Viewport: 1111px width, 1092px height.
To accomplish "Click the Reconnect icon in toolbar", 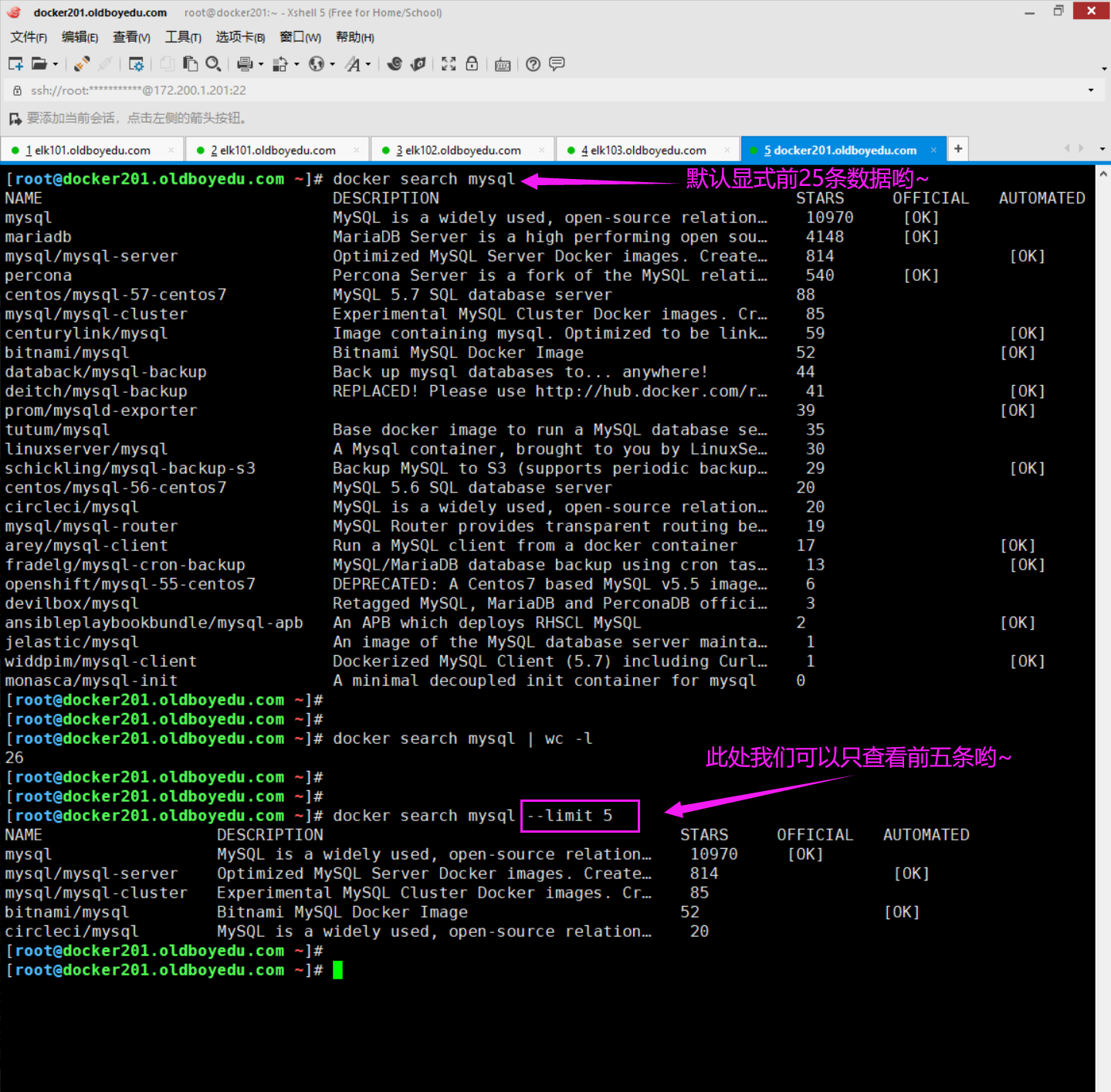I will click(x=82, y=64).
